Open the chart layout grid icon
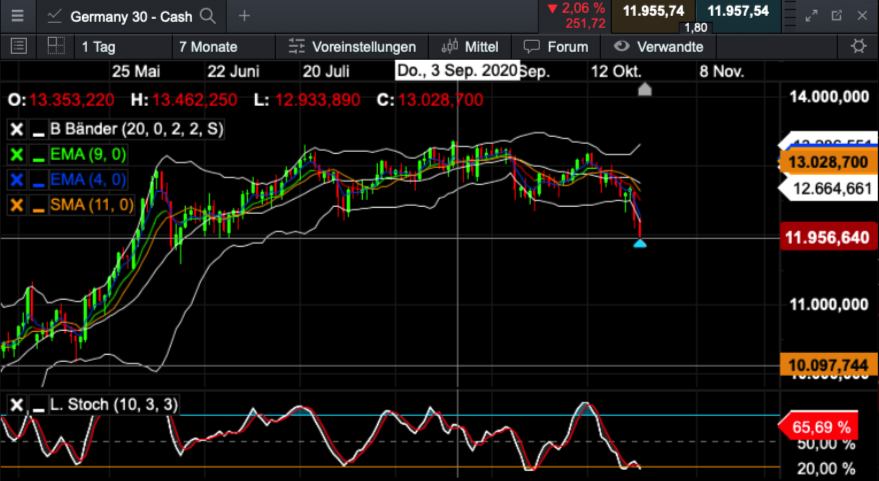 point(55,46)
